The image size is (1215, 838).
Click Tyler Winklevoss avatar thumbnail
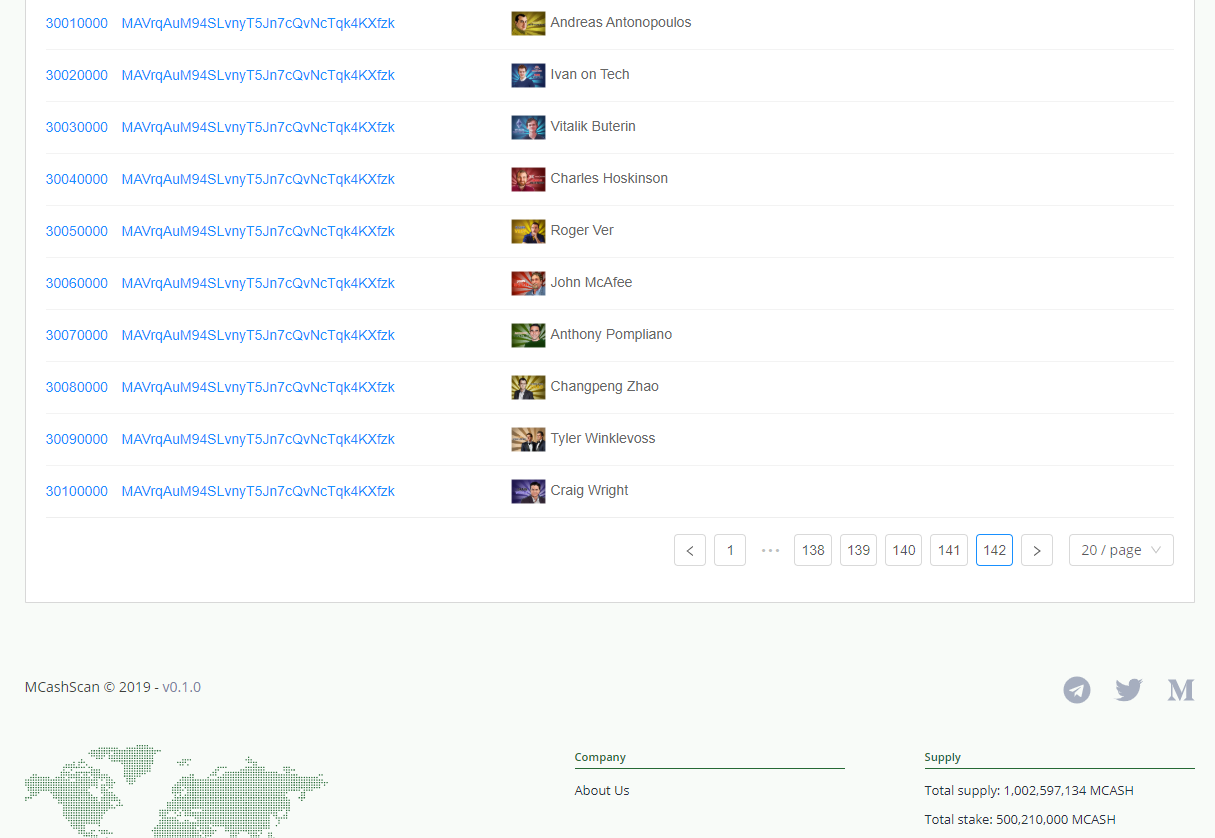pyautogui.click(x=528, y=439)
